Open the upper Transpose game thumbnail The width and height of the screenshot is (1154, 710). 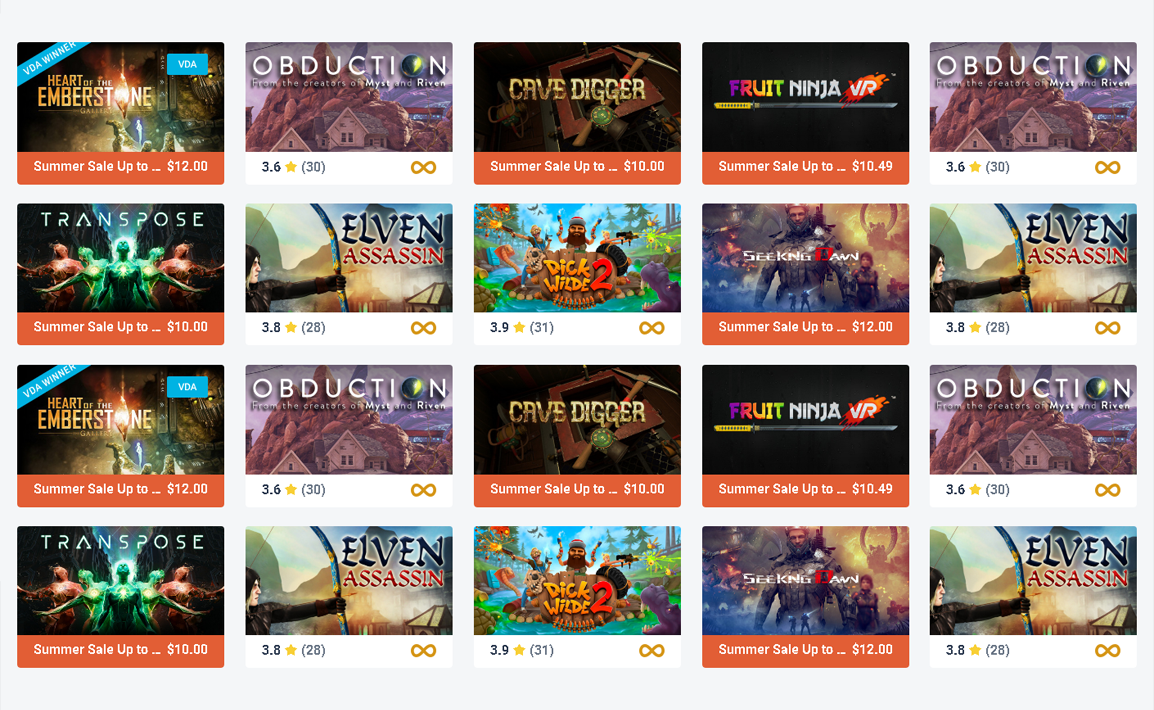pyautogui.click(x=121, y=258)
